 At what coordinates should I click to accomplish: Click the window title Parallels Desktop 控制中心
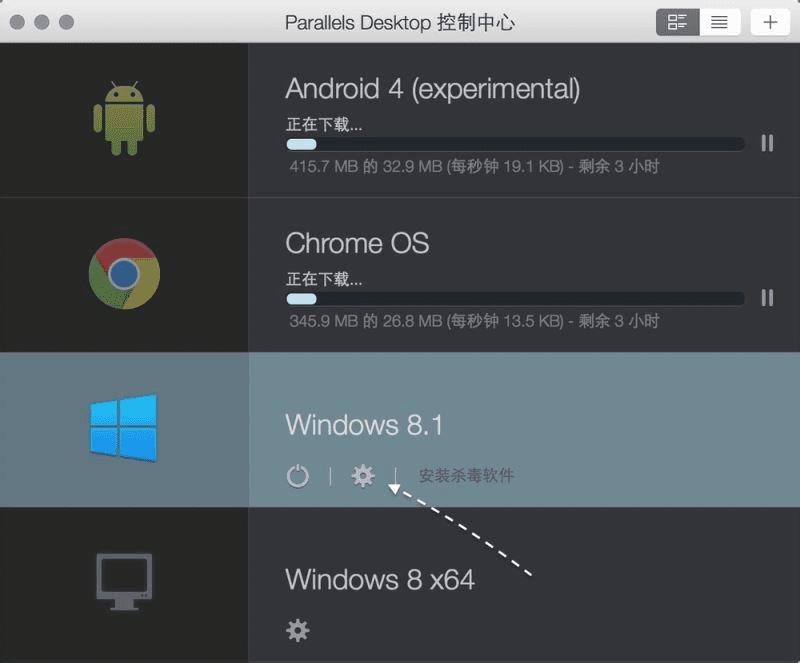point(399,22)
